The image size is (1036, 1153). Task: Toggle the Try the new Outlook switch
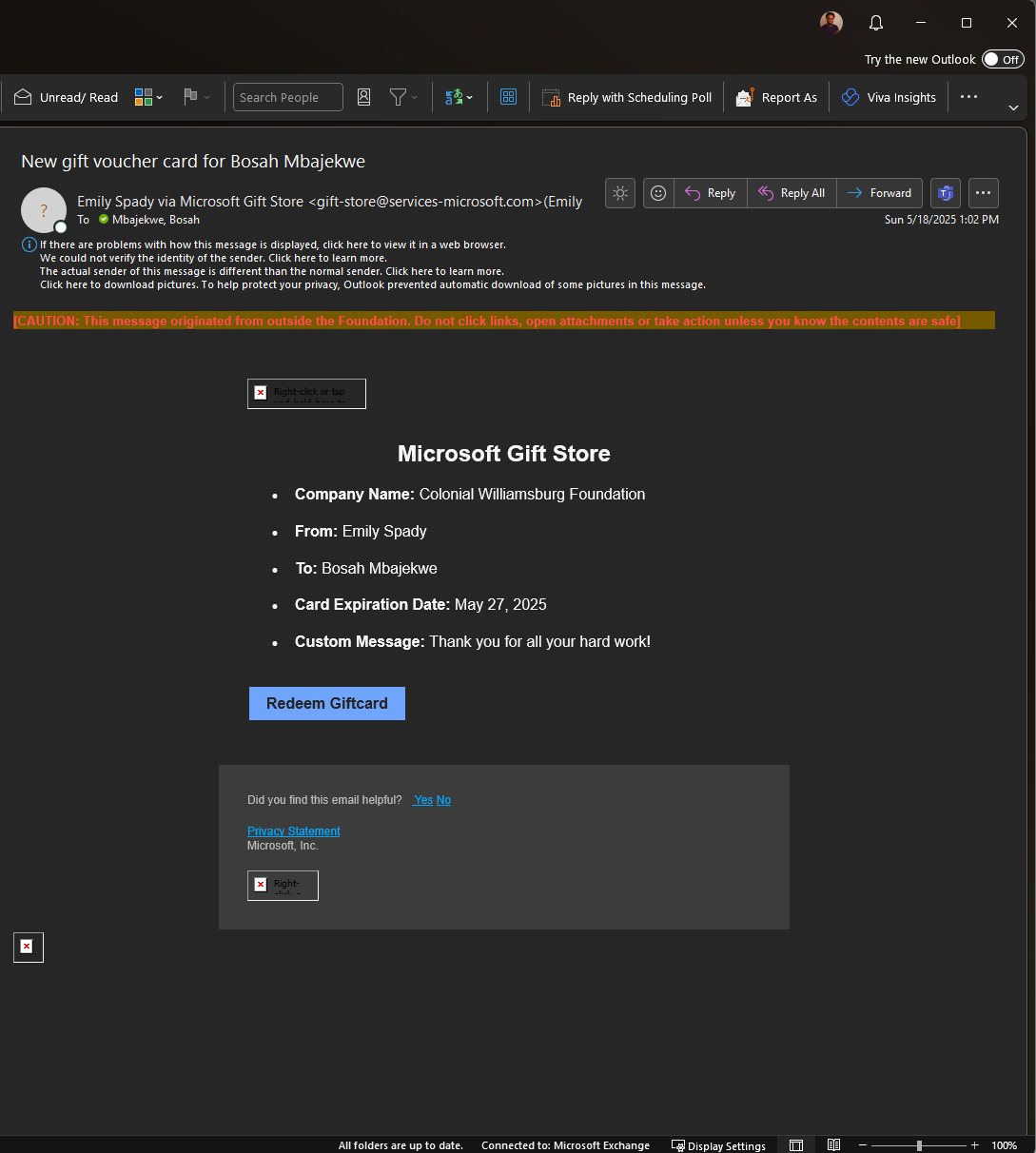pos(1003,59)
